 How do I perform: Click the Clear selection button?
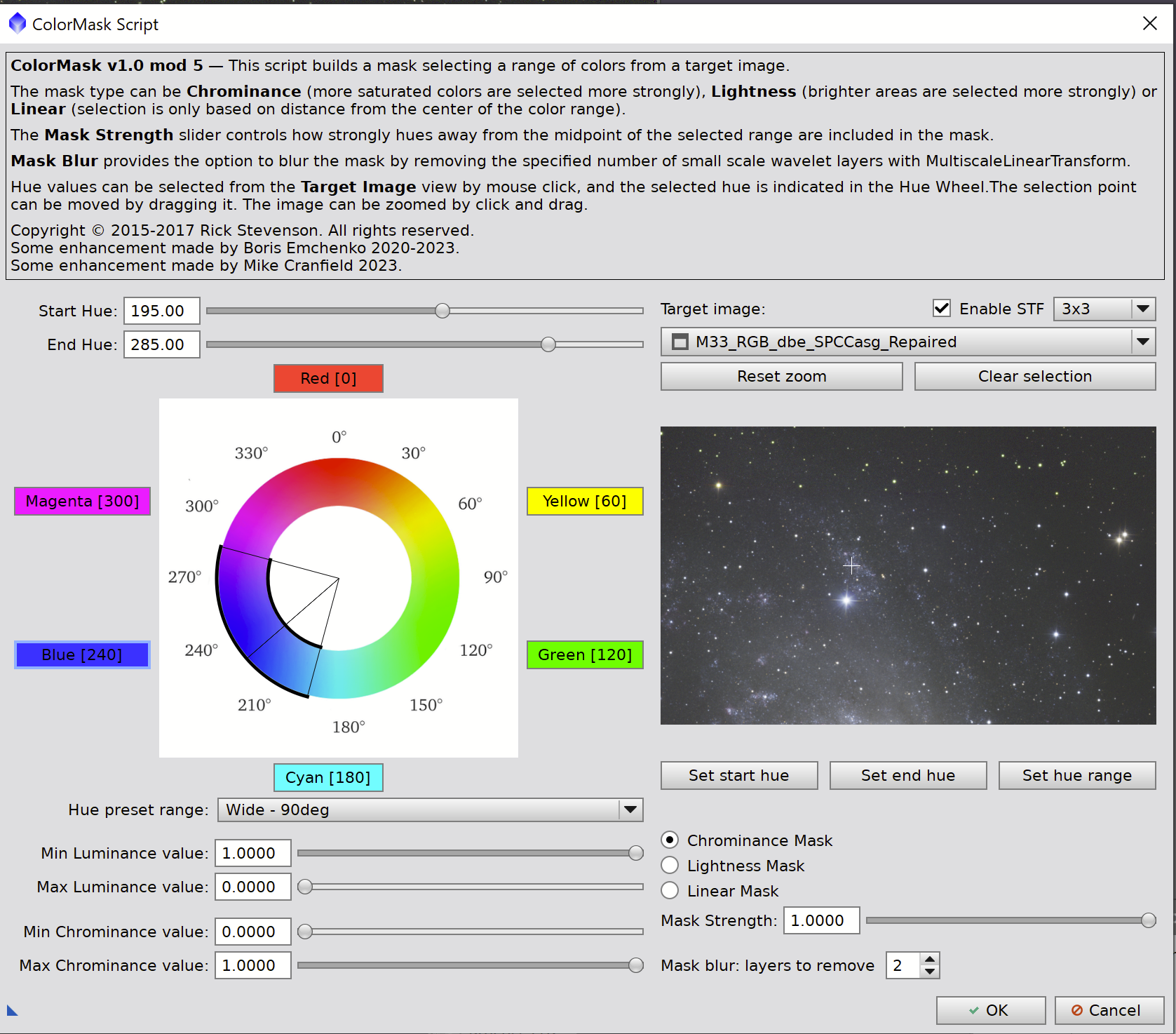coord(1035,376)
